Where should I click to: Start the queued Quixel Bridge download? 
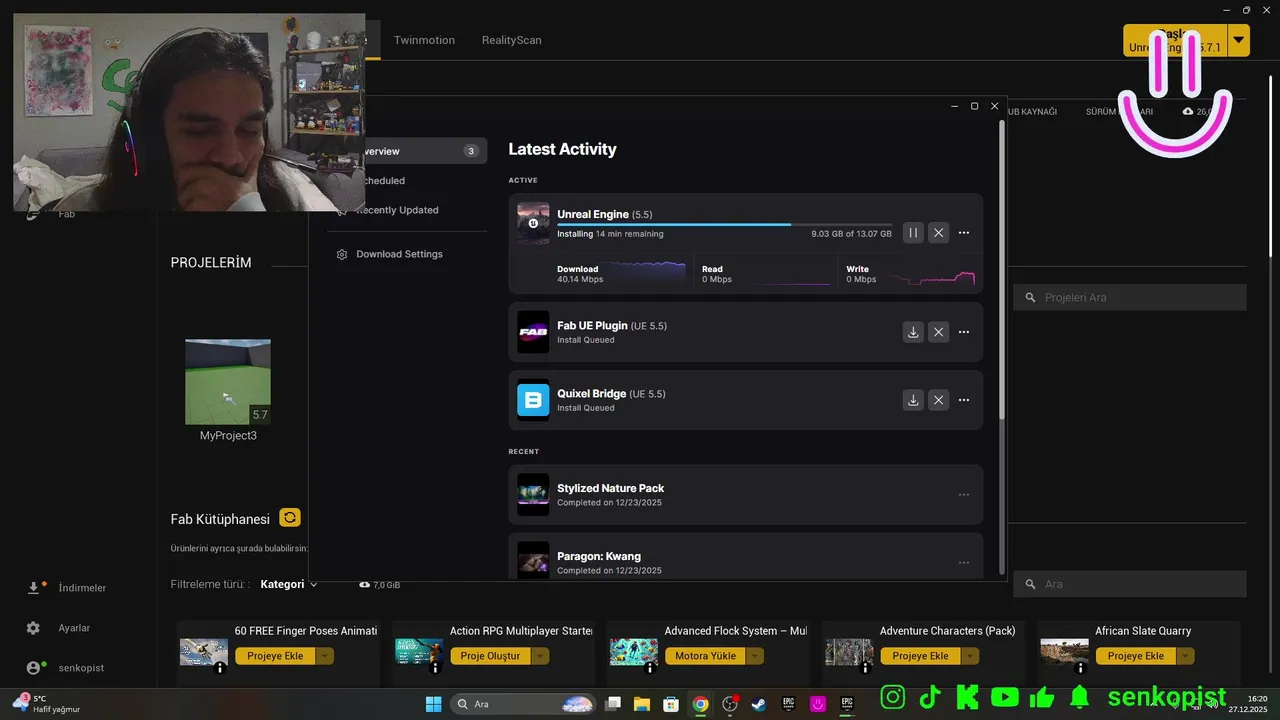(x=913, y=400)
